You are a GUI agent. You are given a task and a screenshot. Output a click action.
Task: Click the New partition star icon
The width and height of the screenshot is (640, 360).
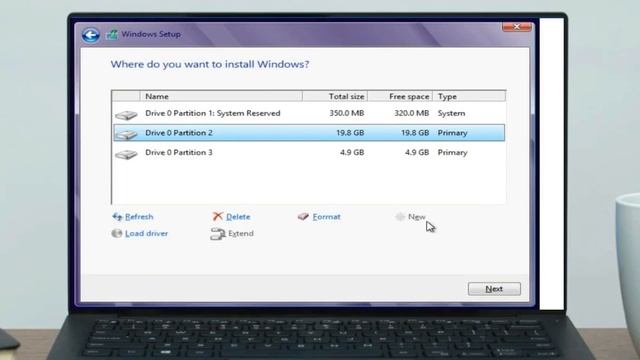400,216
